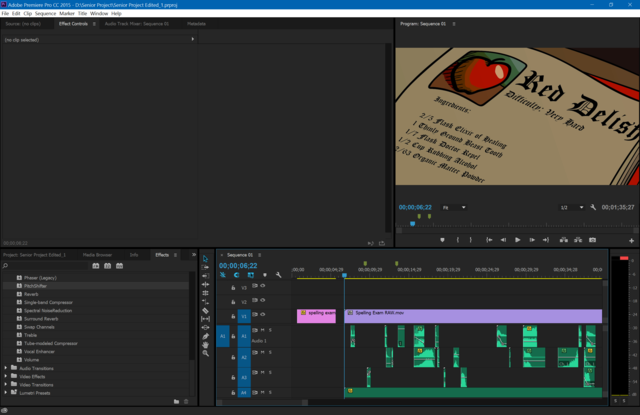640x415 pixels.
Task: Click Export Frame camera icon
Action: pyautogui.click(x=592, y=240)
